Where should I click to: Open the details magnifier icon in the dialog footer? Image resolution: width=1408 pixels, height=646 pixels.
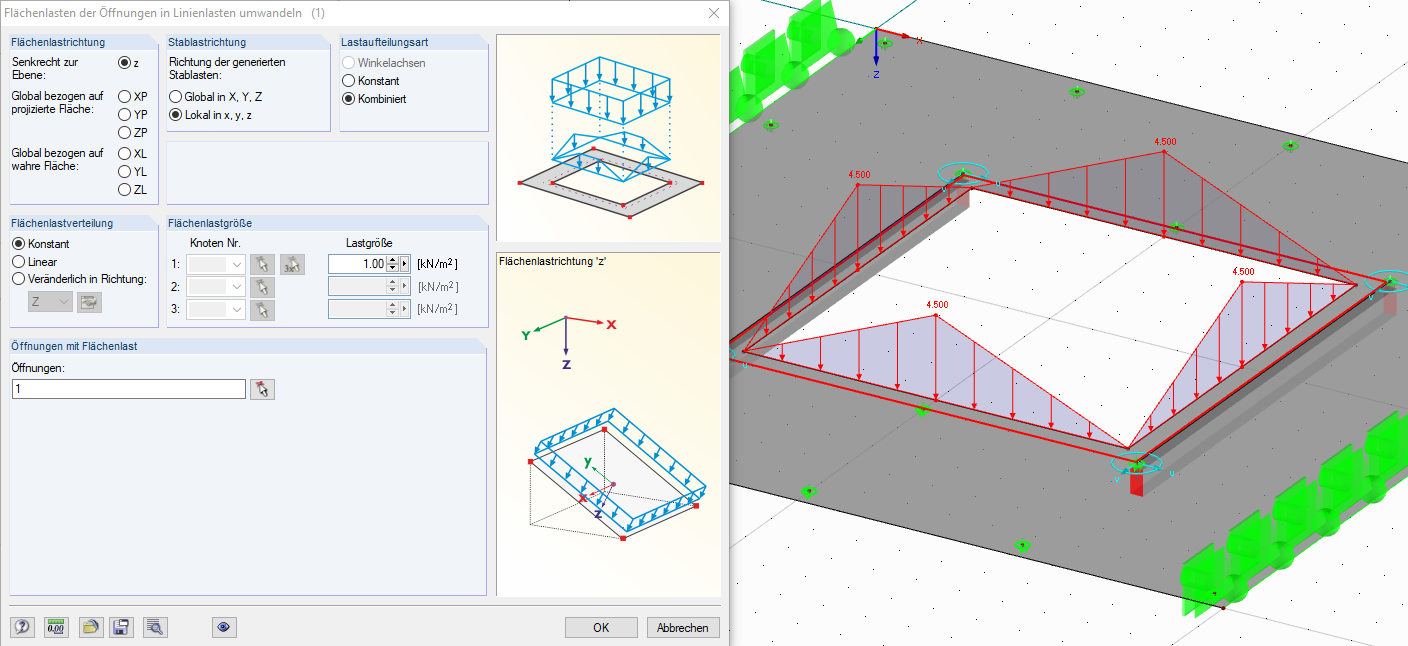pyautogui.click(x=155, y=627)
